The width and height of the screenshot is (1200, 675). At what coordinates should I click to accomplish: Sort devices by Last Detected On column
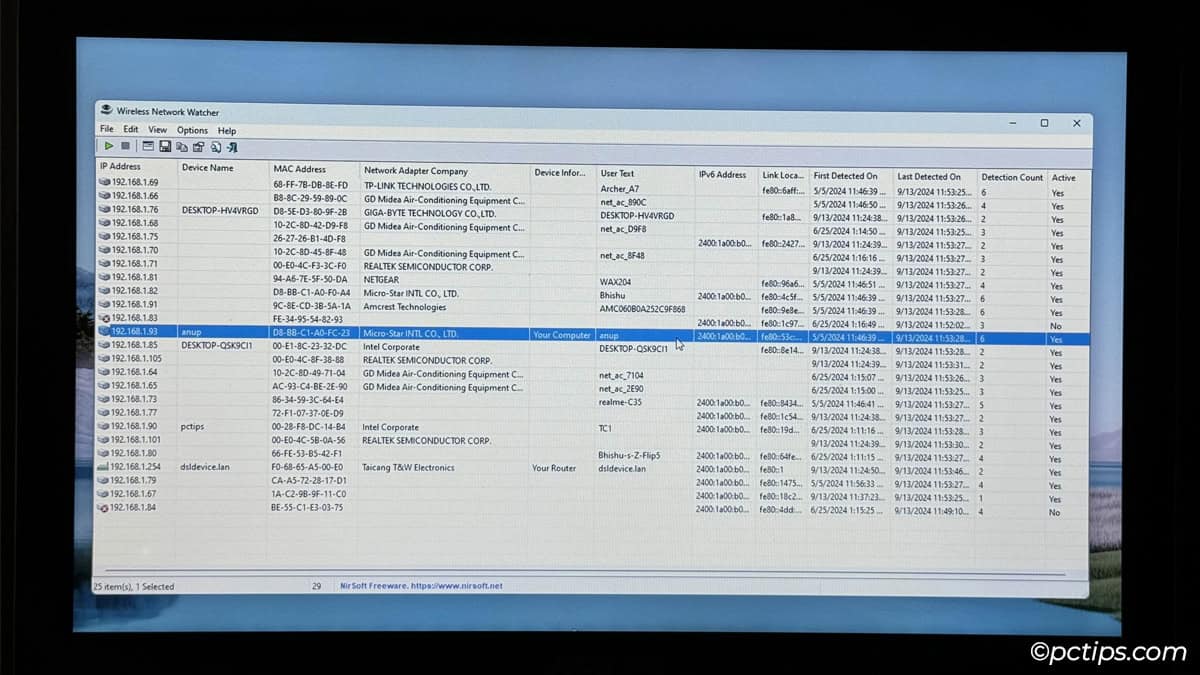point(931,171)
